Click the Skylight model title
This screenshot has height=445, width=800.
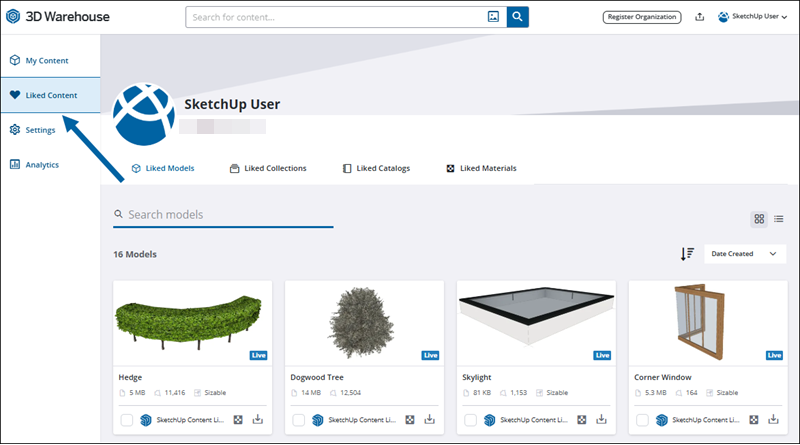tap(477, 377)
